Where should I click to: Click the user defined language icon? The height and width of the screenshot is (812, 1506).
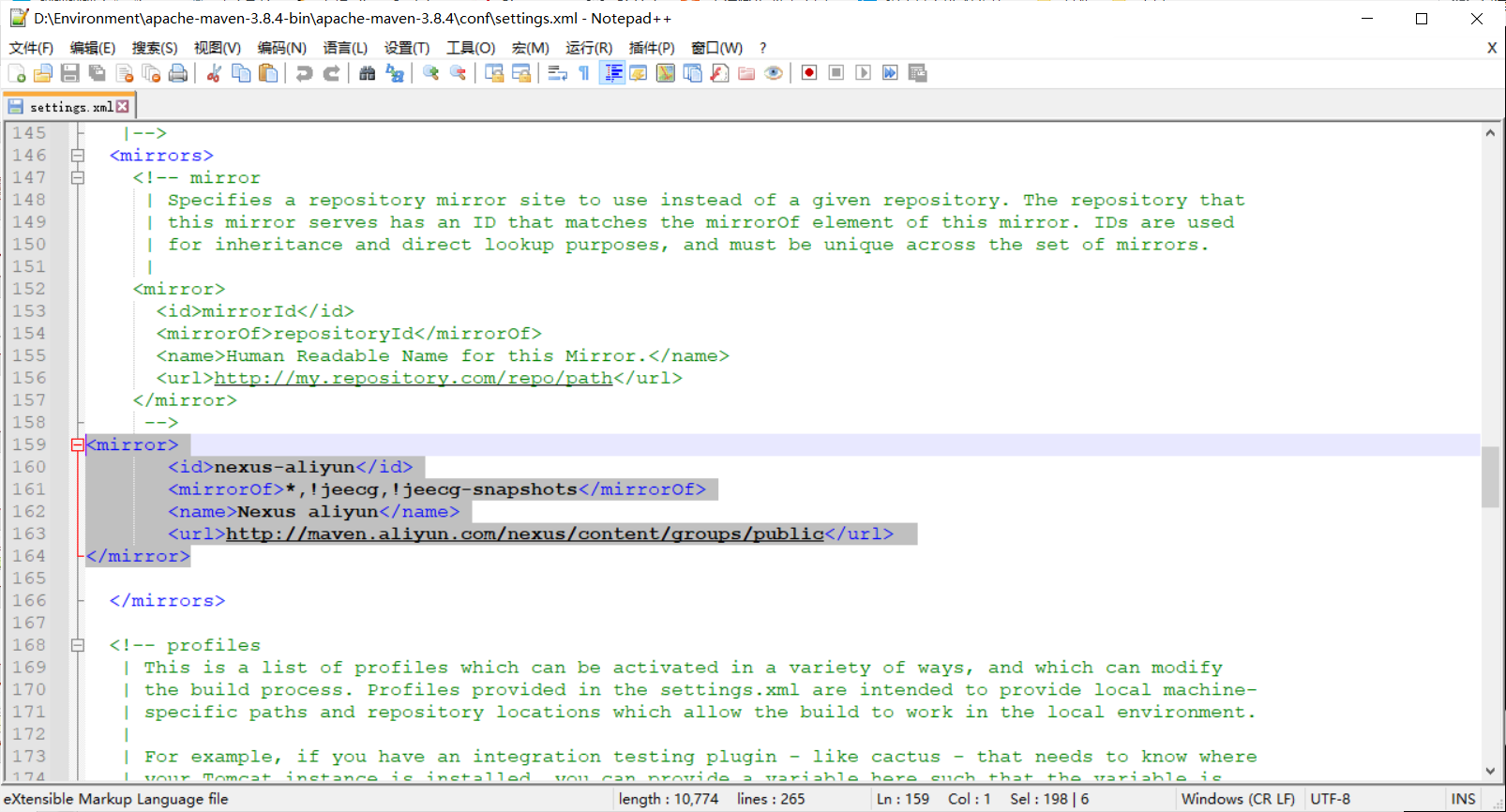coord(639,73)
